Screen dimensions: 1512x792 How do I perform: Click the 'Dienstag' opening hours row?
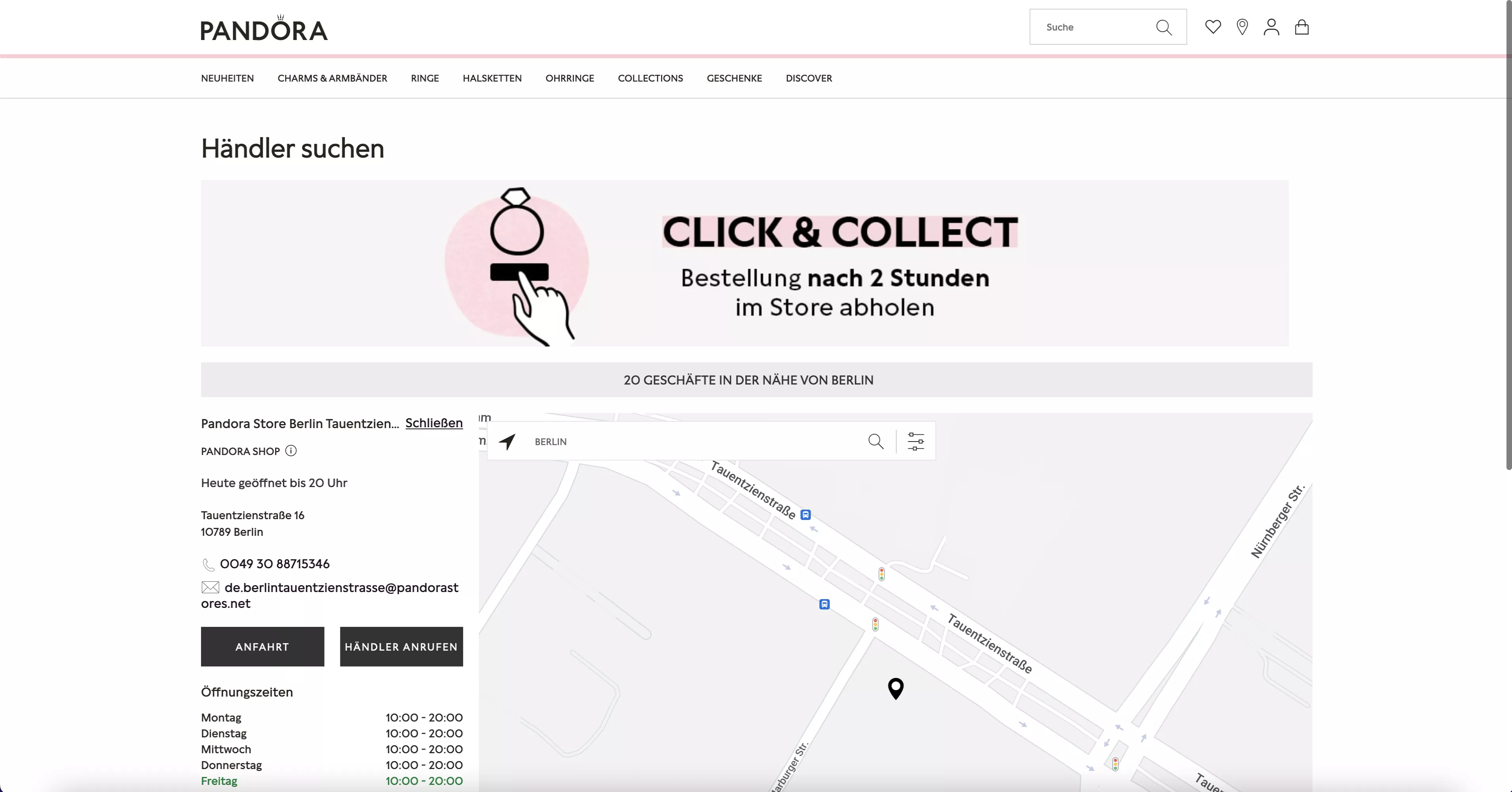(332, 733)
